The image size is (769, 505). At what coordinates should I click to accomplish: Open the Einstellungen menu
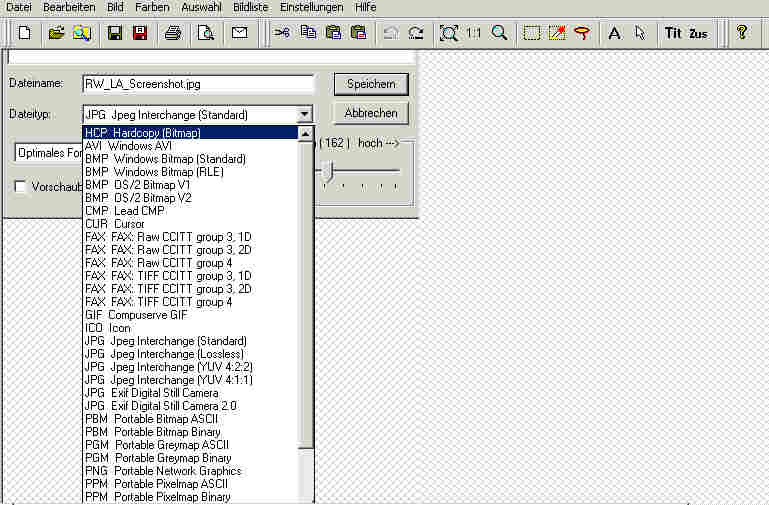point(311,7)
